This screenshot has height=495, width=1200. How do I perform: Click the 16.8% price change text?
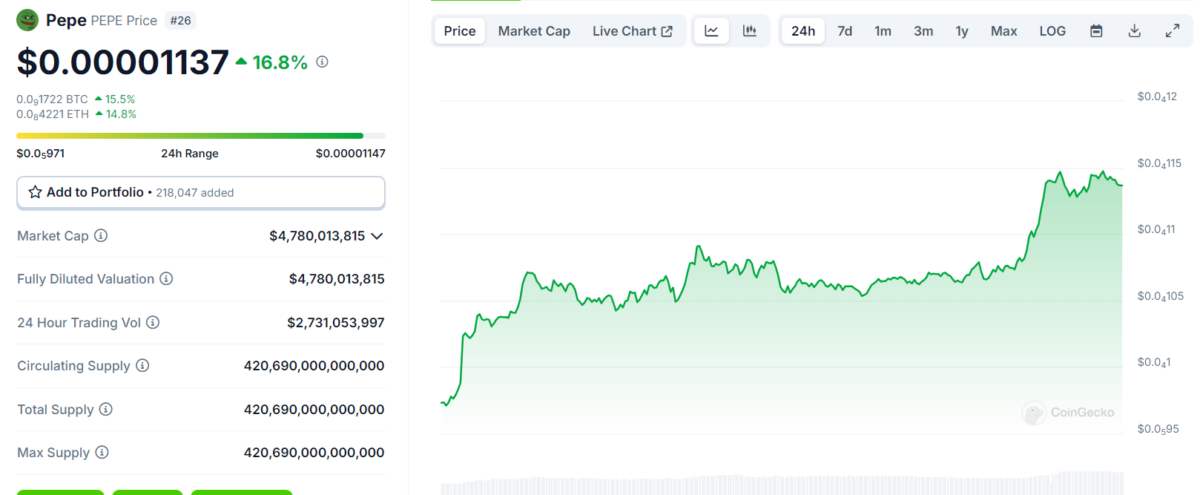[x=281, y=62]
